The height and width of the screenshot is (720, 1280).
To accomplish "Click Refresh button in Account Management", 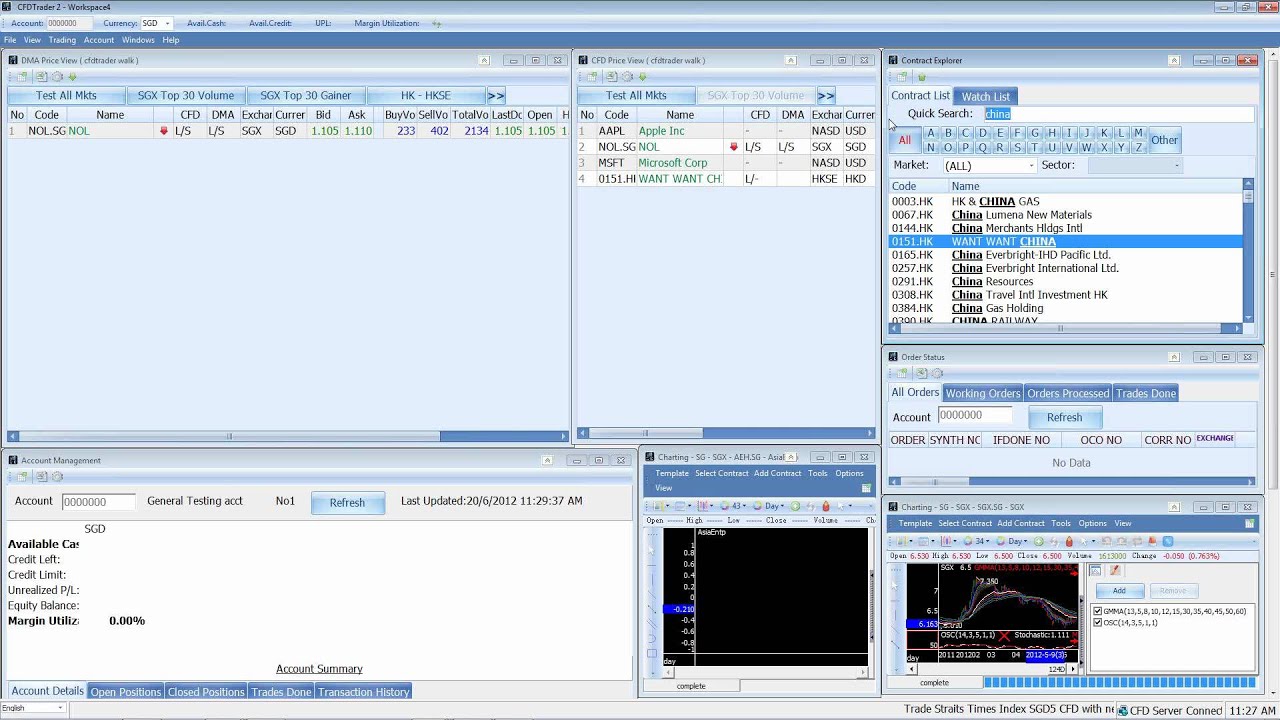I will click(x=347, y=502).
